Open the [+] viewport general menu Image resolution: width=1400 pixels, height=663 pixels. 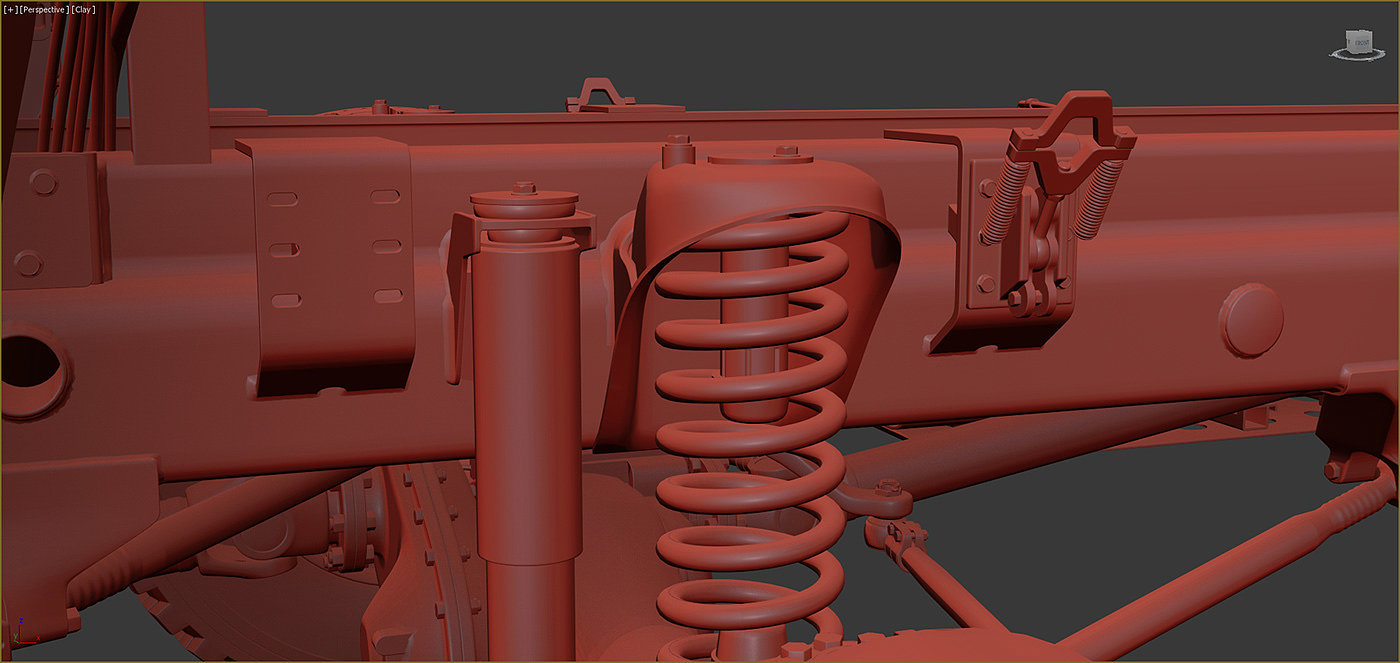click(10, 10)
